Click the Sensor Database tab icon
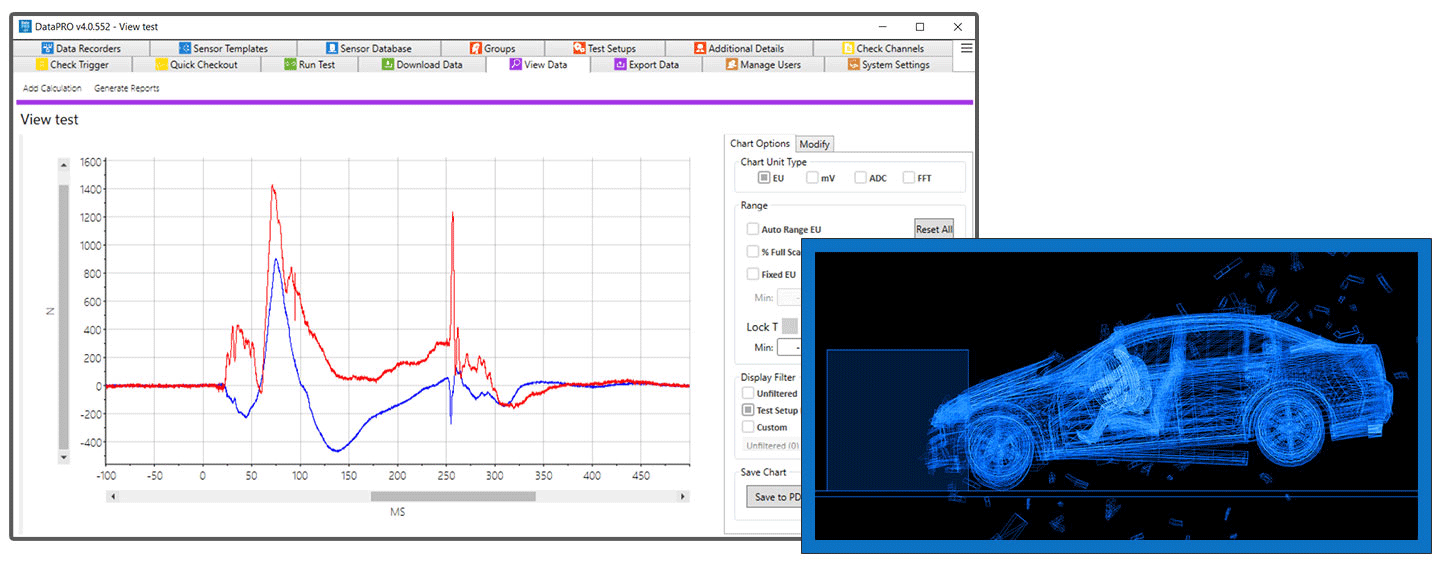This screenshot has height=563, width=1446. (x=331, y=48)
